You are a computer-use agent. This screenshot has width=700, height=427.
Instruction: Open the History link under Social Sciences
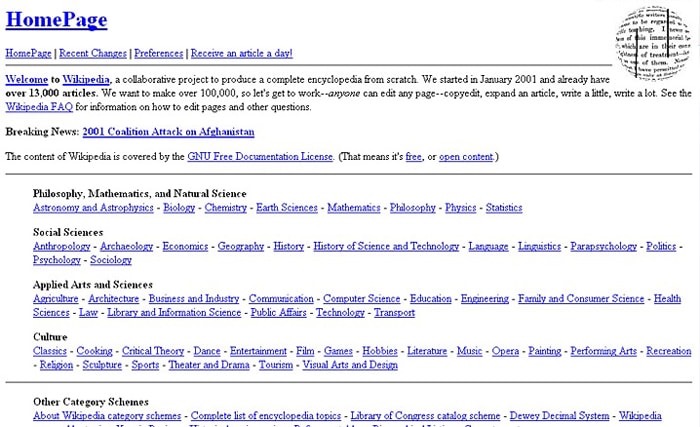[288, 247]
